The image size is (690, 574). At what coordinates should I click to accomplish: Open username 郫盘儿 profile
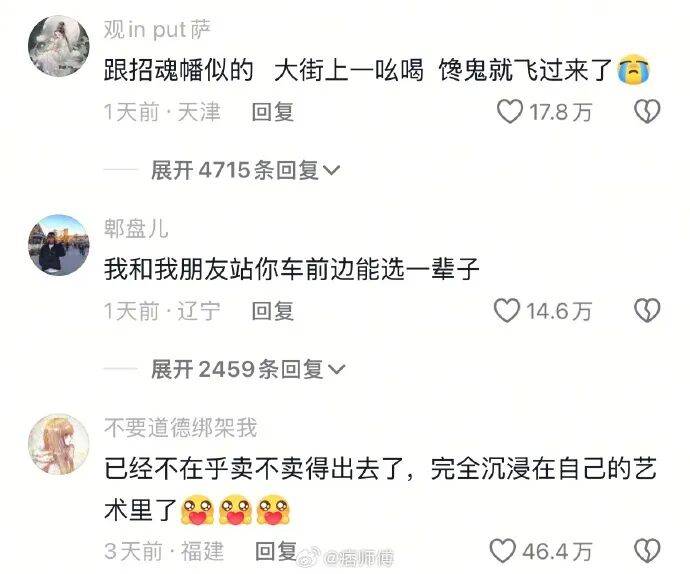click(x=136, y=229)
